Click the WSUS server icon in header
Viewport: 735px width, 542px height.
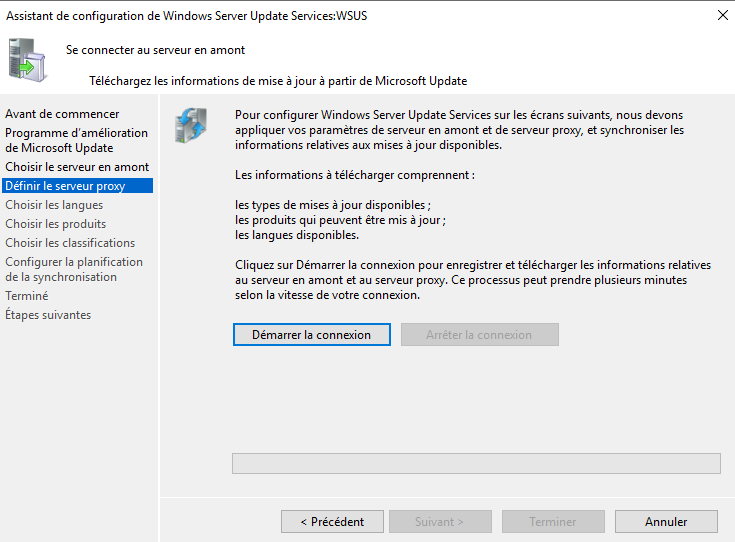click(27, 60)
